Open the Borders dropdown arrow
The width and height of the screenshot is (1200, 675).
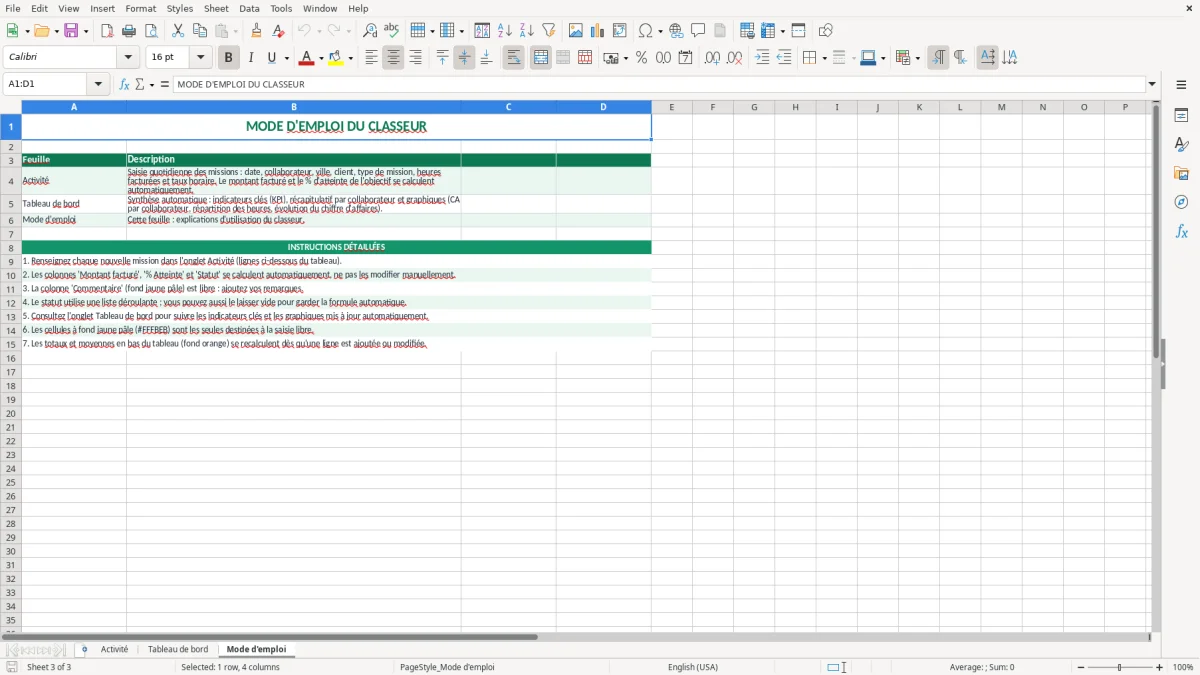tap(824, 58)
